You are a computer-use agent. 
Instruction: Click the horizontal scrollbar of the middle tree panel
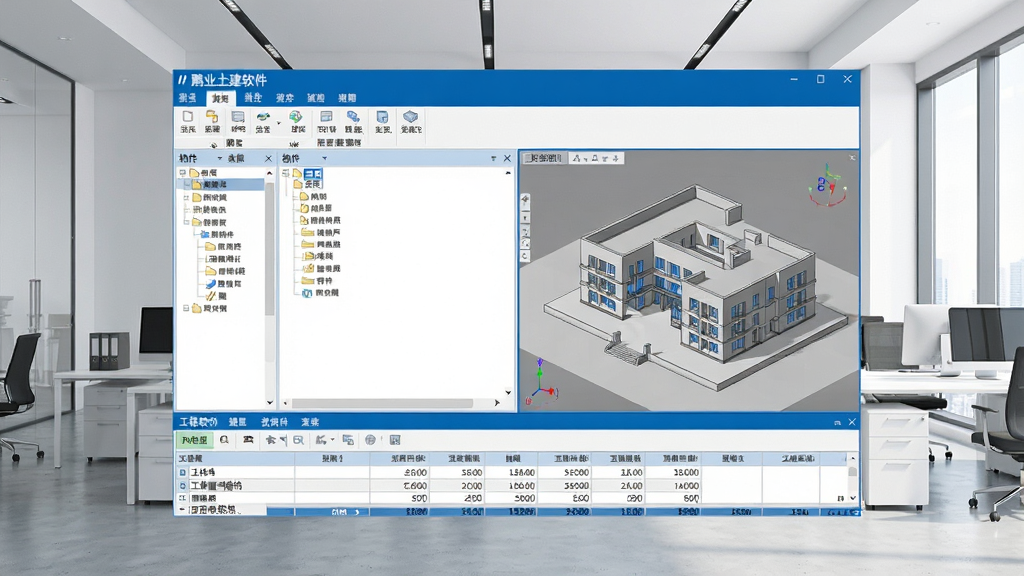(x=383, y=404)
